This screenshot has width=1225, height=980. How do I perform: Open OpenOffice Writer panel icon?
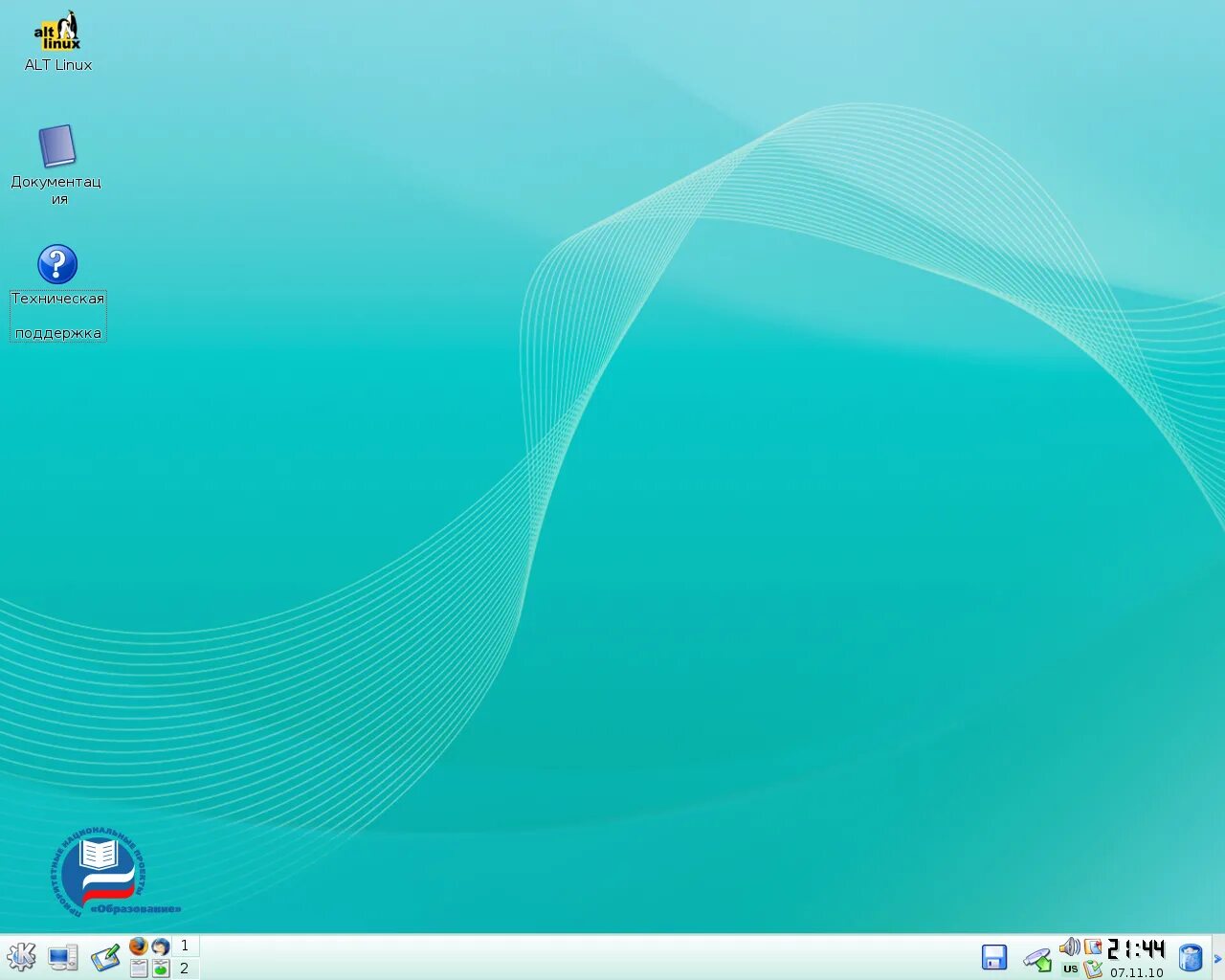(x=139, y=967)
